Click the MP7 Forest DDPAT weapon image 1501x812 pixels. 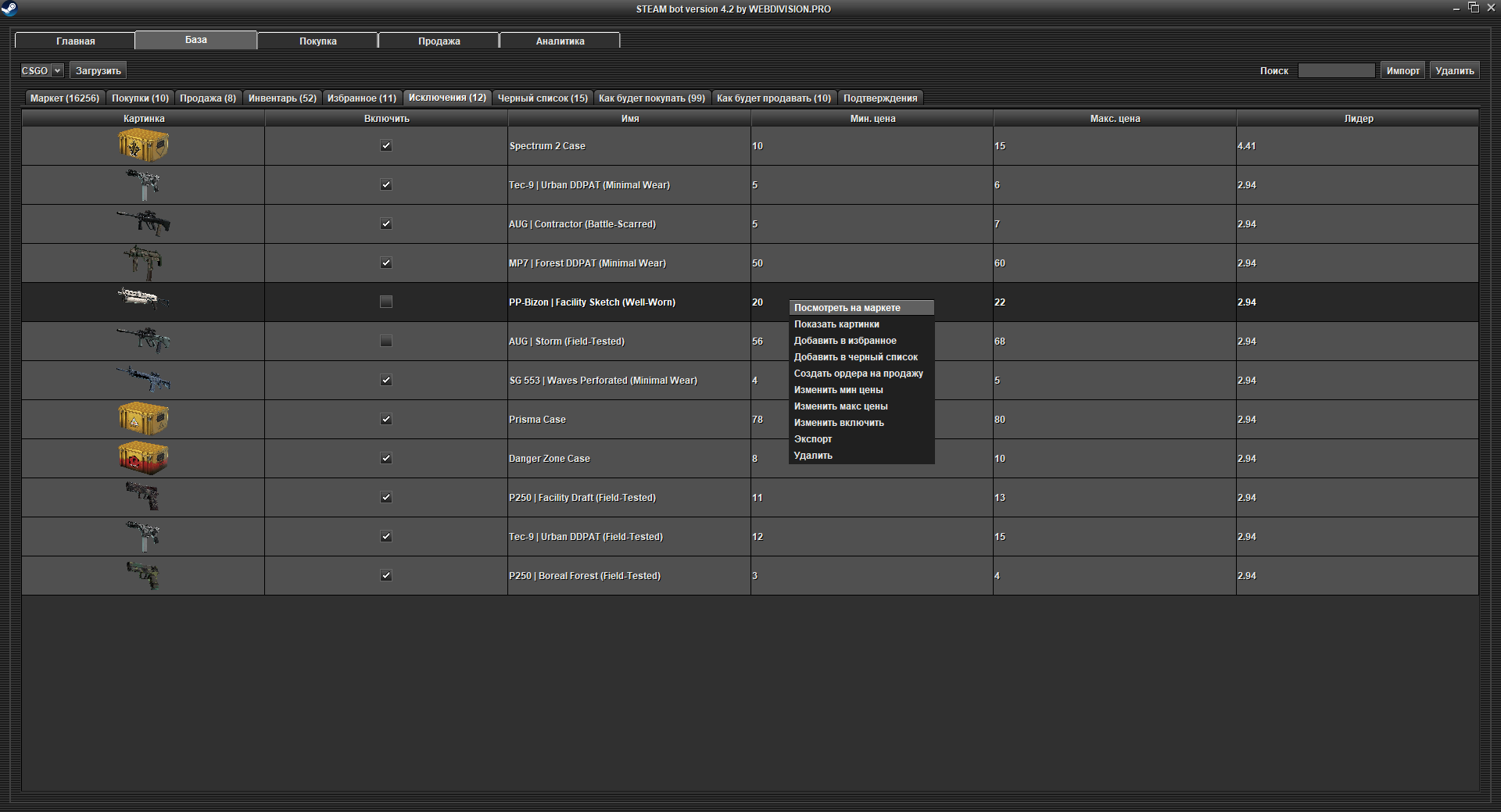click(143, 262)
